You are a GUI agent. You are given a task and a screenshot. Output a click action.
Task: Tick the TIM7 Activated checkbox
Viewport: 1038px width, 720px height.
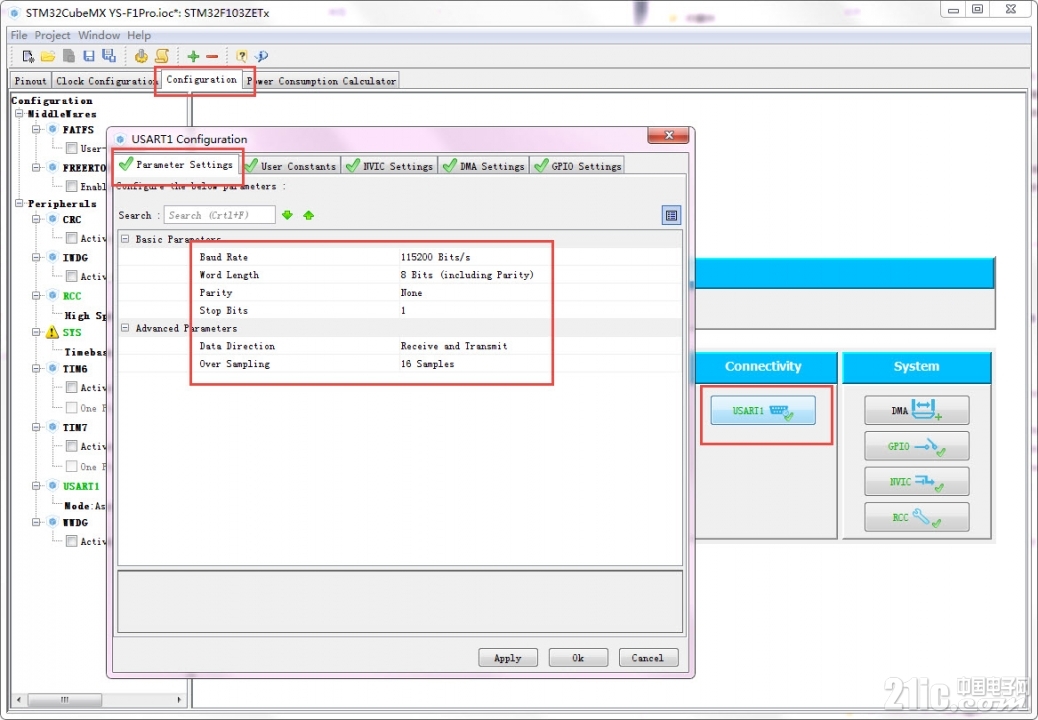pyautogui.click(x=71, y=446)
